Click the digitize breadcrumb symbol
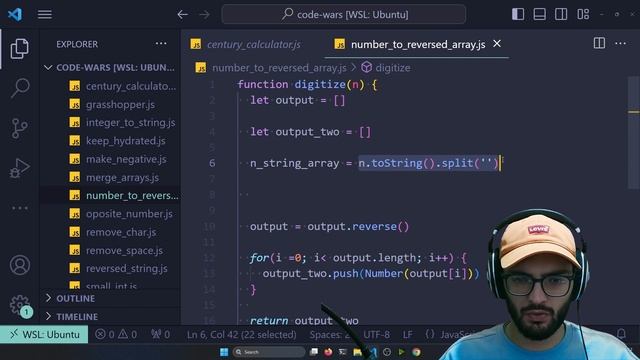The width and height of the screenshot is (640, 360). (386, 68)
